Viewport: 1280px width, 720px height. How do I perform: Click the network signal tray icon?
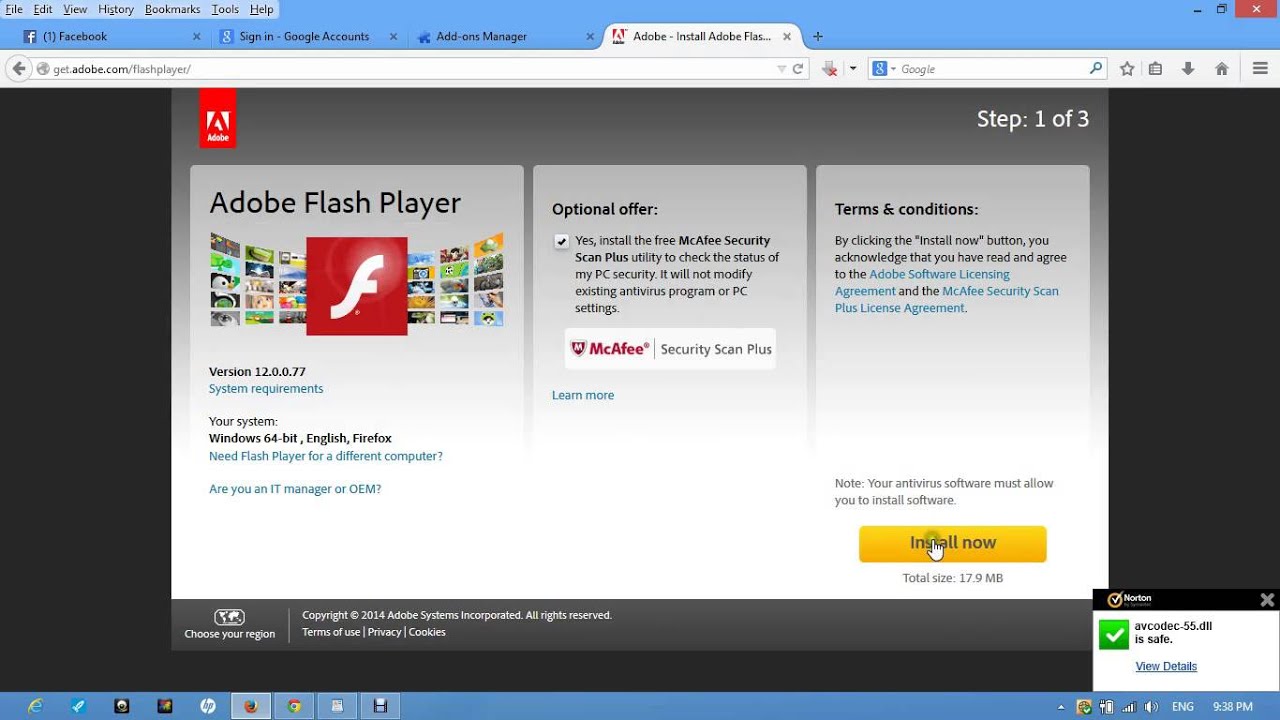coord(1130,707)
